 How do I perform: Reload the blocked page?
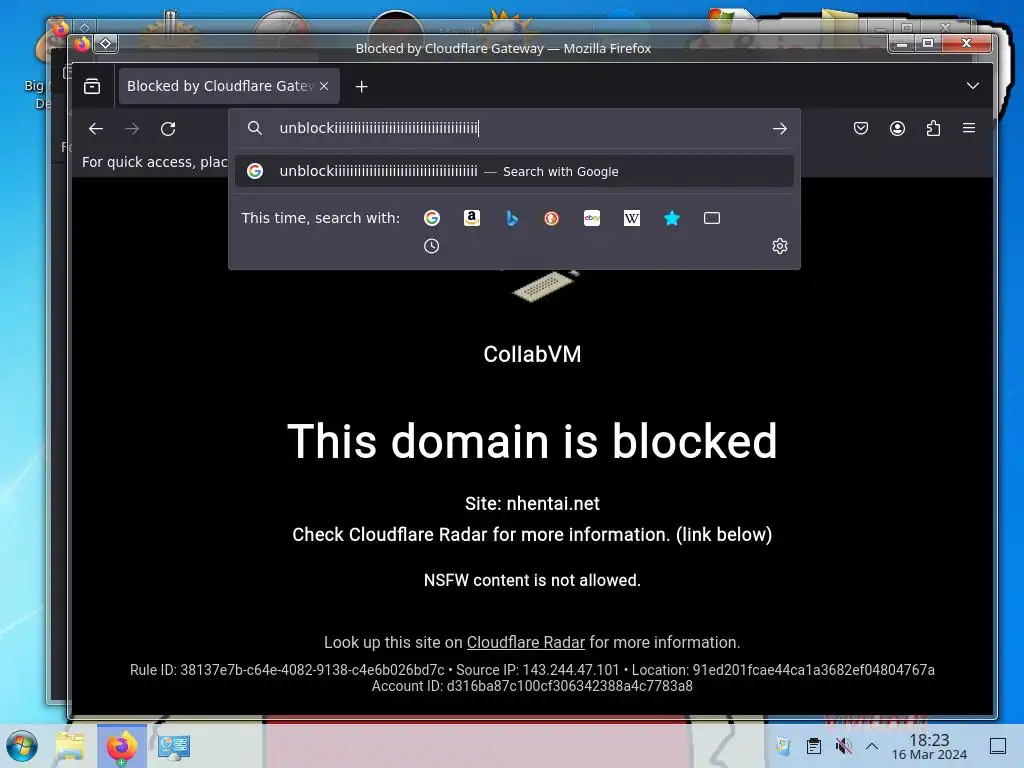[x=168, y=129]
